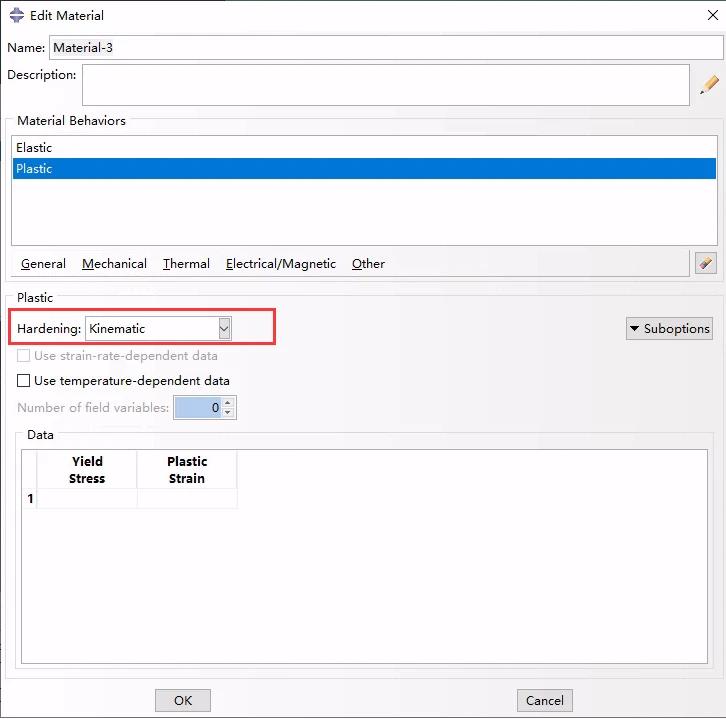Click the material Name field
Screen dimensions: 726x719
[386, 48]
